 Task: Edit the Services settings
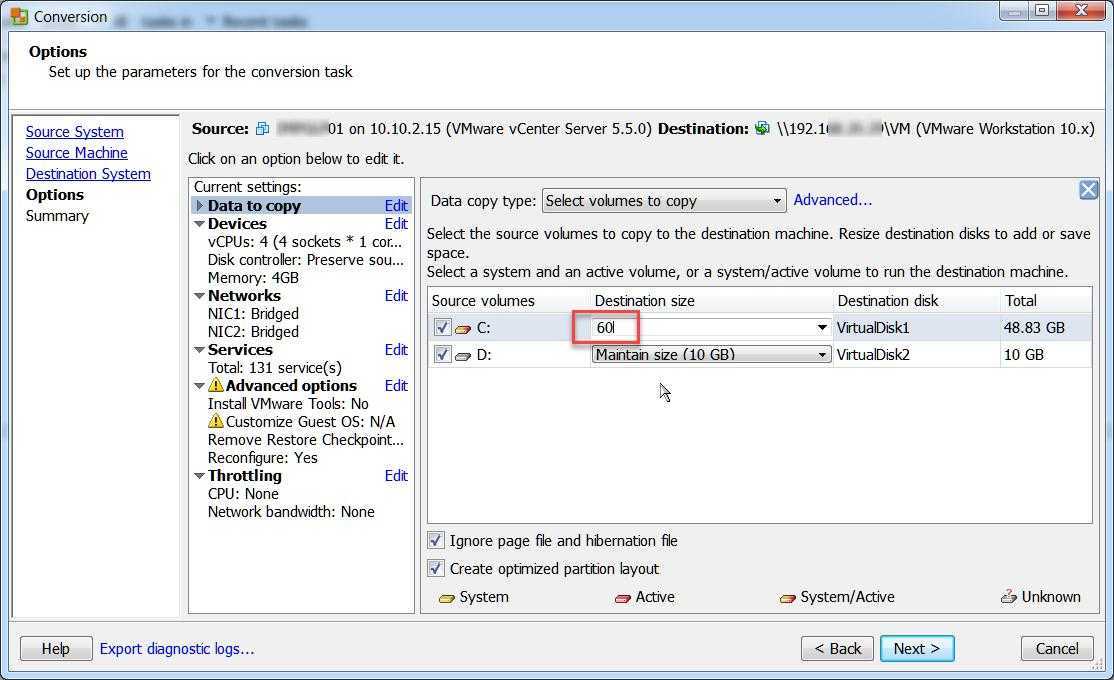pyautogui.click(x=396, y=350)
